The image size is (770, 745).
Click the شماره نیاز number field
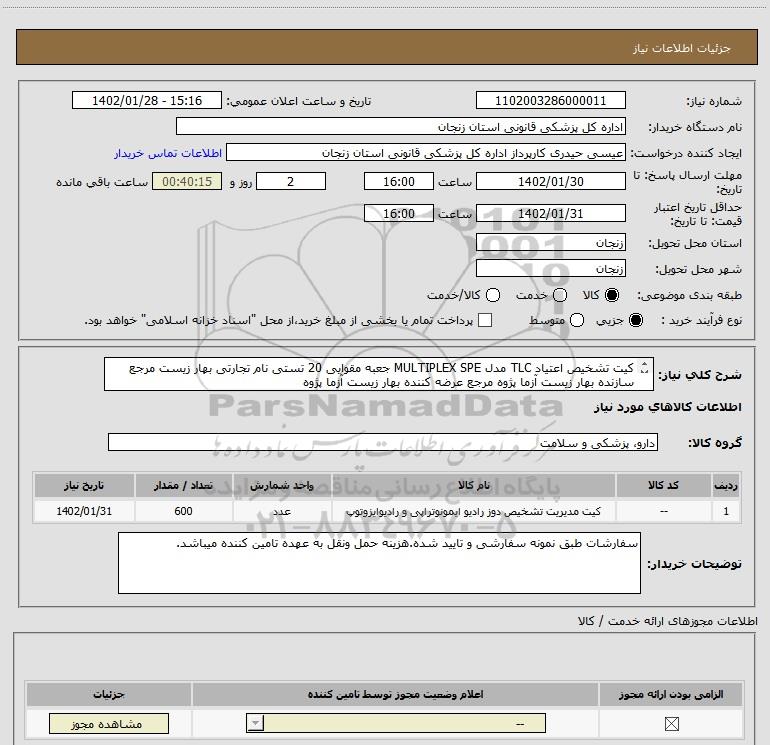click(550, 100)
